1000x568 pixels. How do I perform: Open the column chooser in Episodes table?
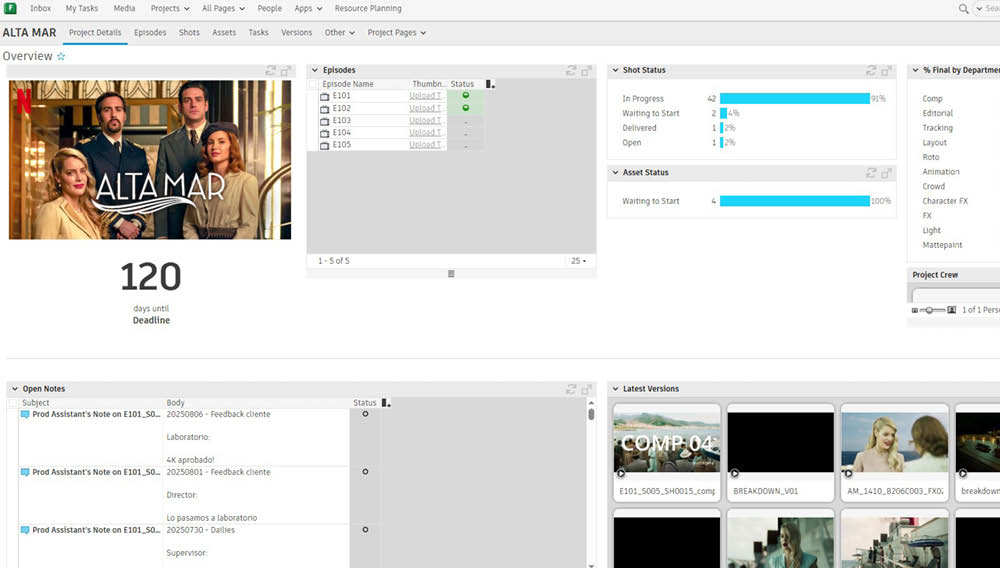pyautogui.click(x=490, y=85)
